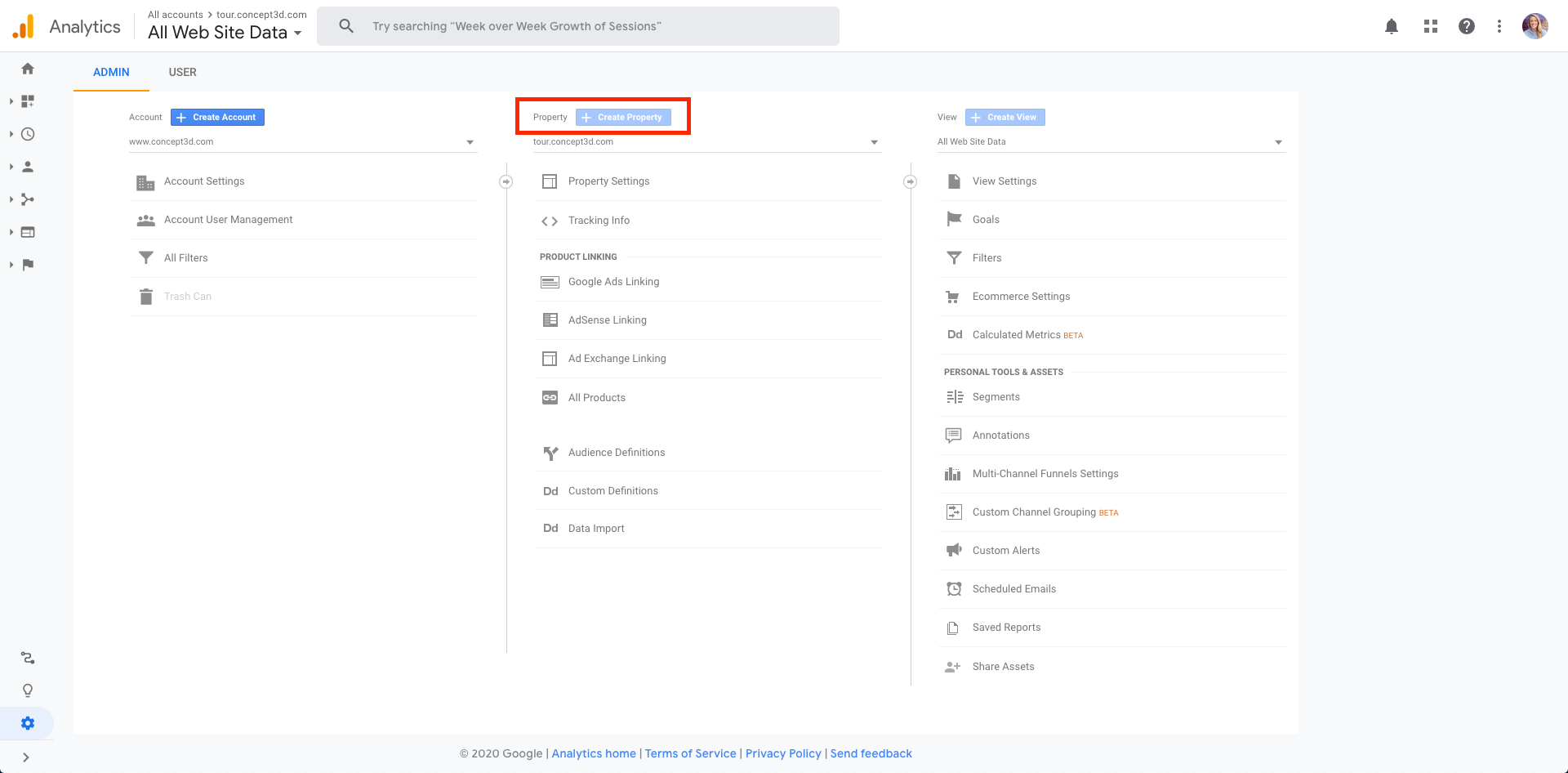Image resolution: width=1568 pixels, height=773 pixels.
Task: Open Discover lightbulb icon in sidebar
Action: point(28,690)
